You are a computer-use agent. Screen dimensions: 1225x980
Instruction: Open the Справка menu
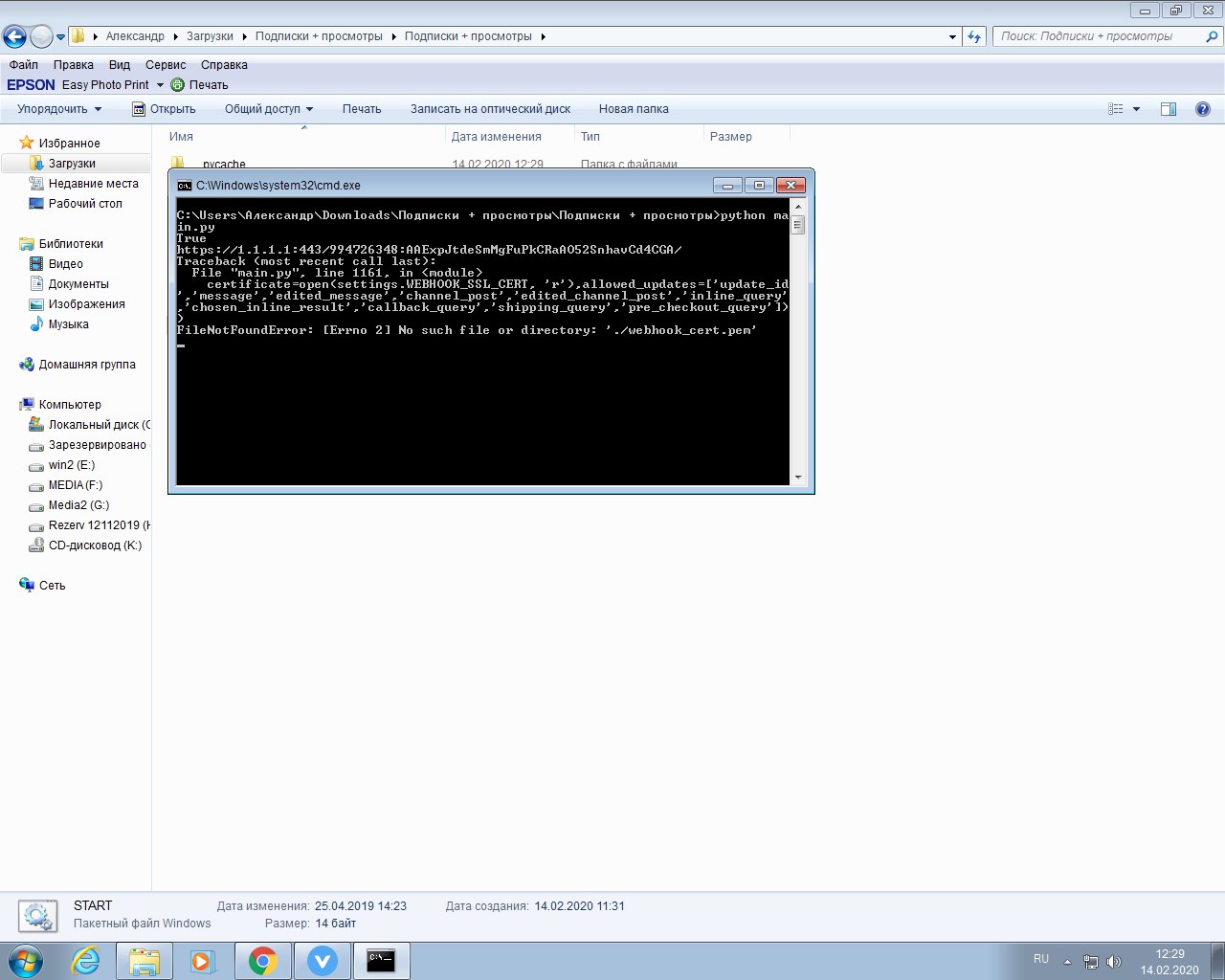[224, 65]
